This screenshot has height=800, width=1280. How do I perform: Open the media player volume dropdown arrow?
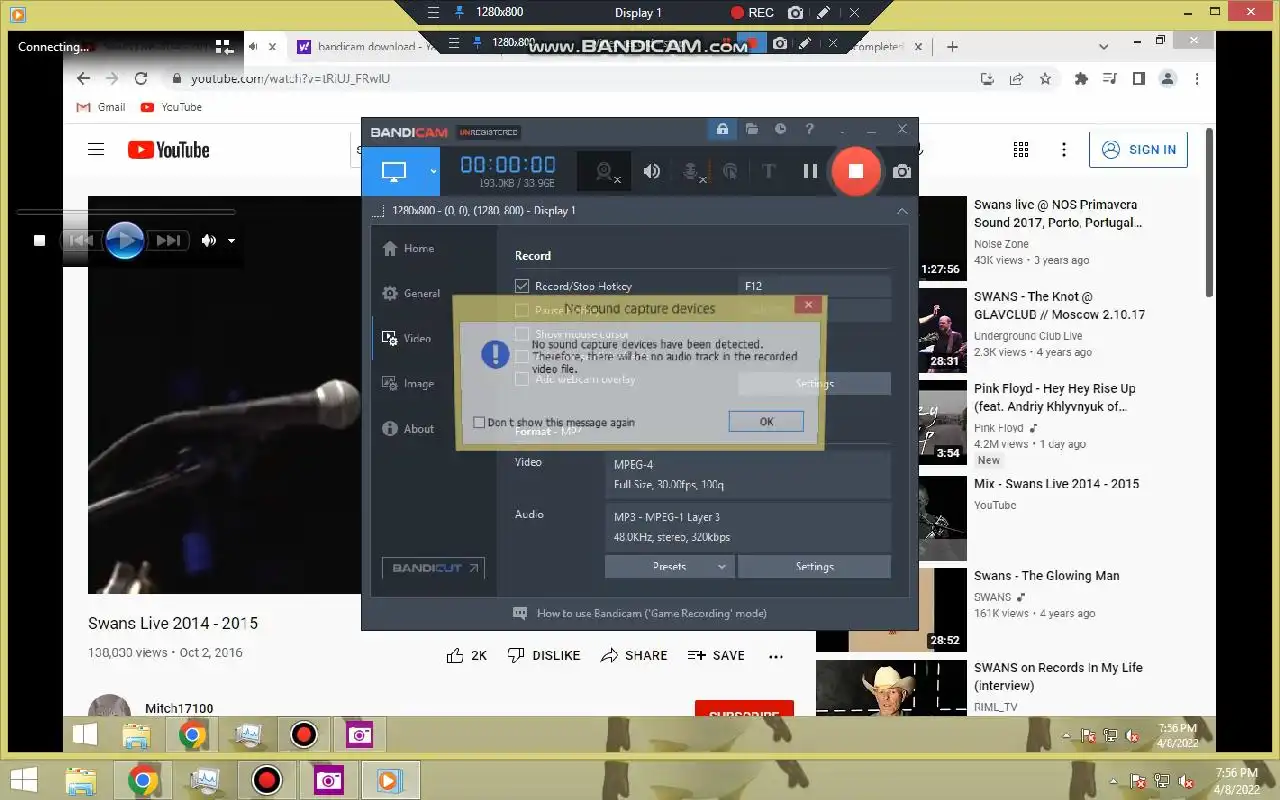(231, 240)
